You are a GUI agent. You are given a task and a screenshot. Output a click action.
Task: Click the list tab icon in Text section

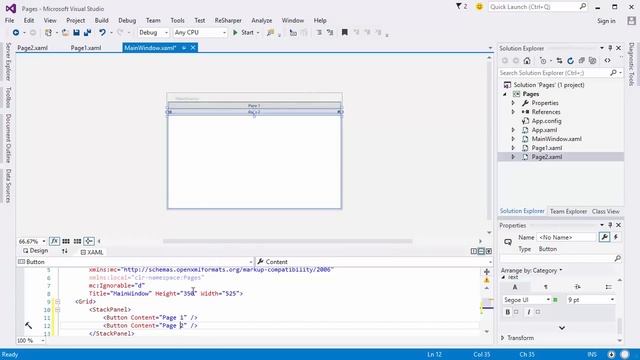[608, 287]
